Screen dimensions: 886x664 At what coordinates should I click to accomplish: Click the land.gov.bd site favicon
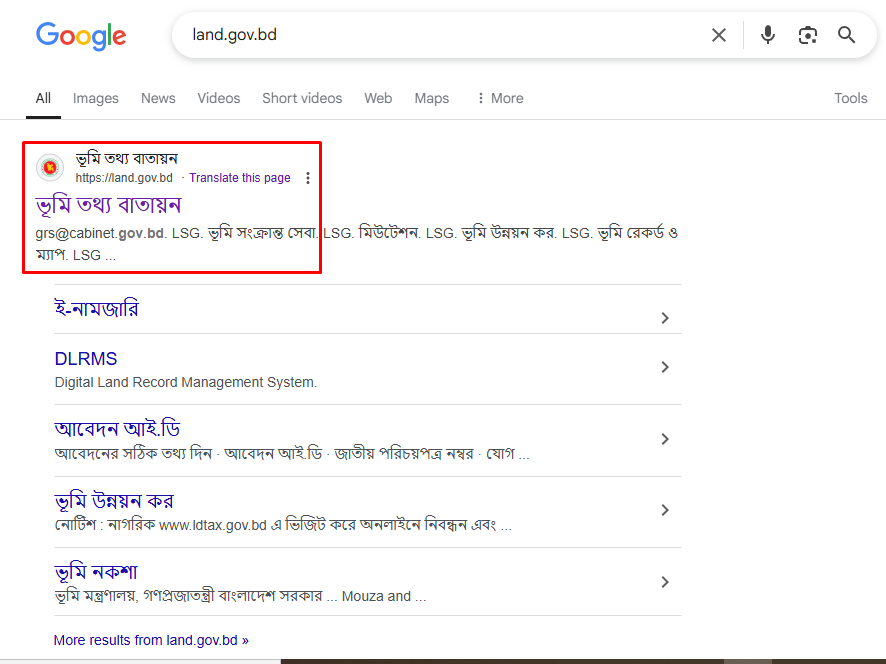point(50,167)
